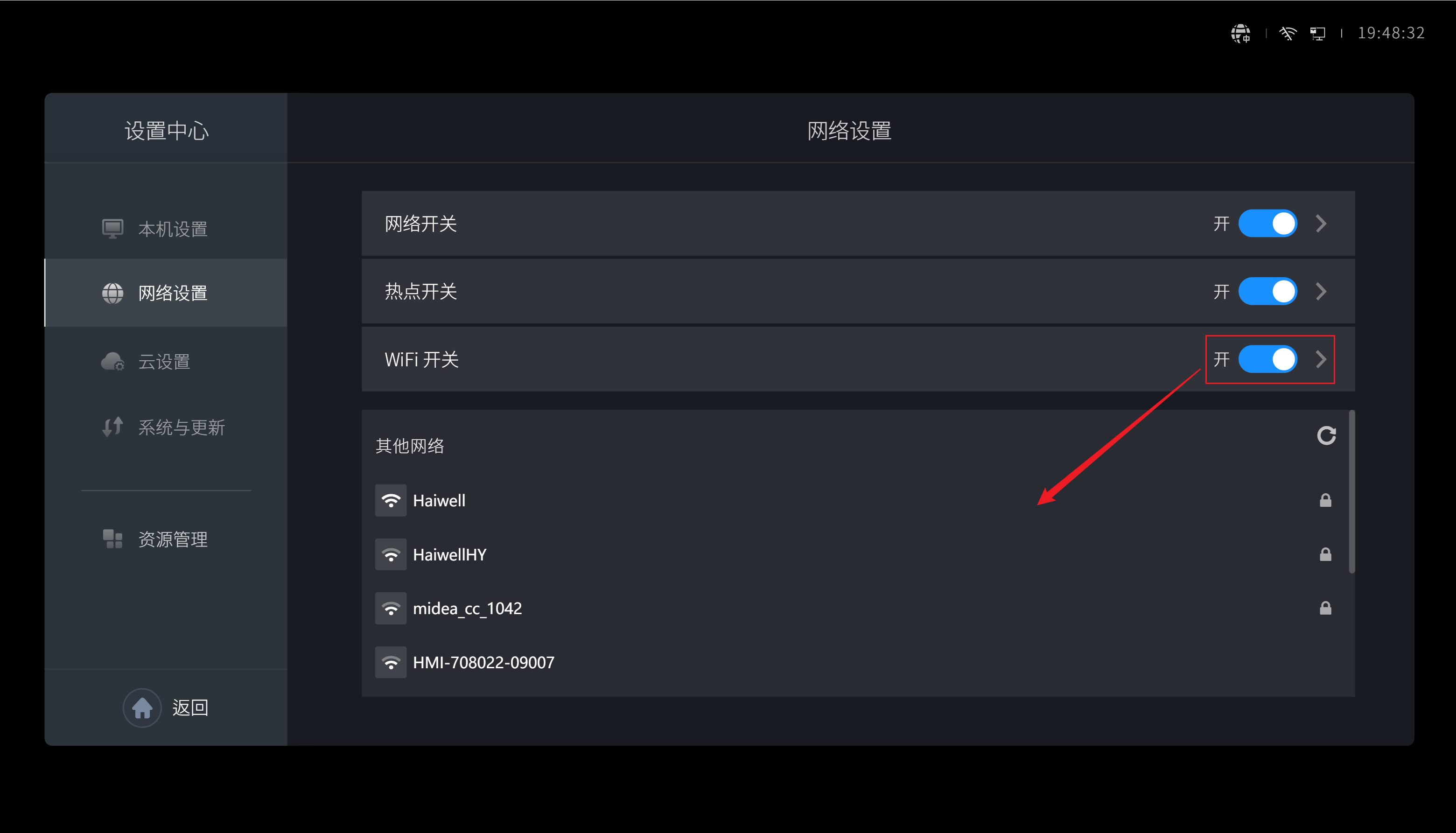Connect to the Haiwell network
This screenshot has height=833, width=1456.
click(x=858, y=501)
